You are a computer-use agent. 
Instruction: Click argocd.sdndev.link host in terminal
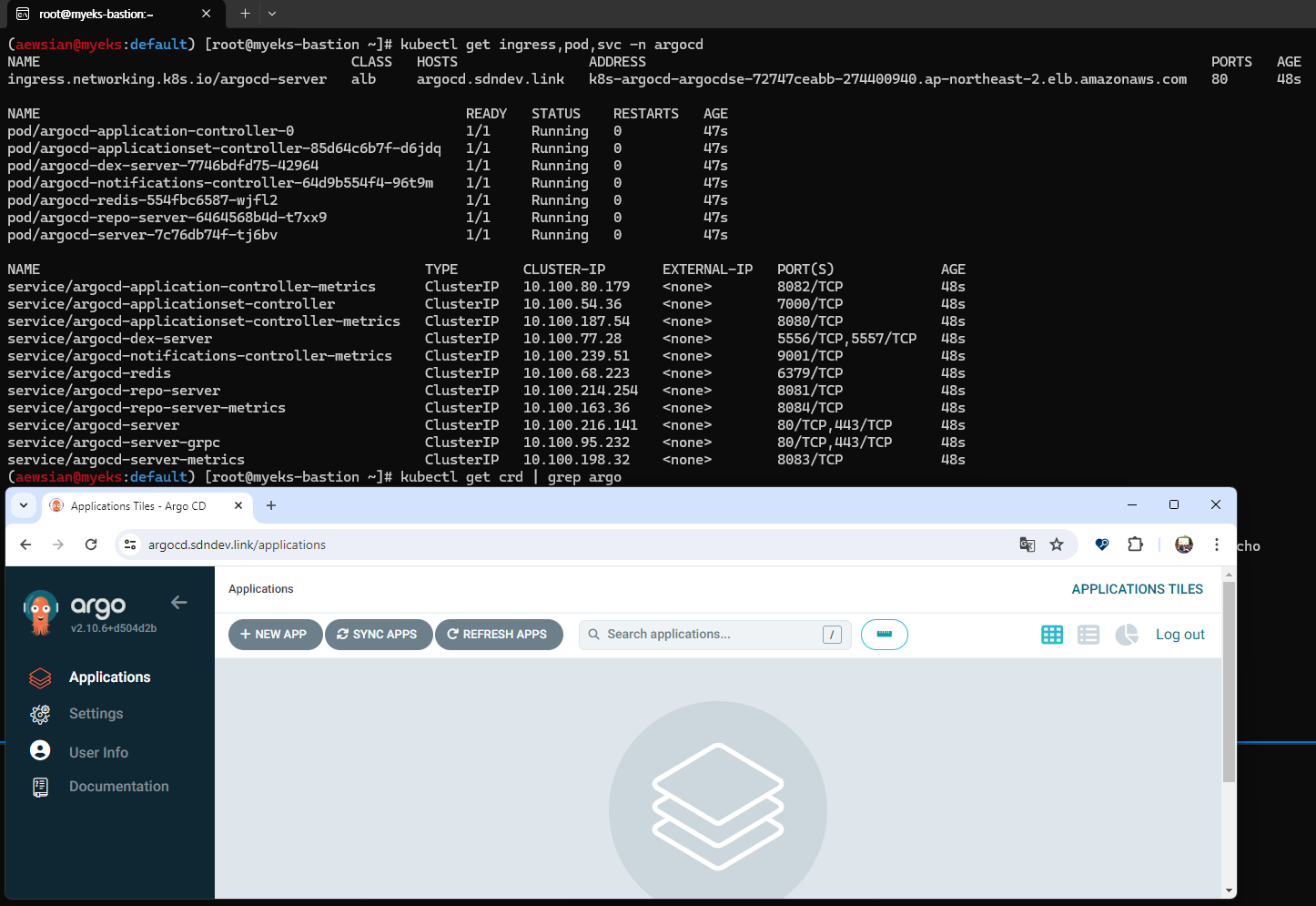(491, 79)
